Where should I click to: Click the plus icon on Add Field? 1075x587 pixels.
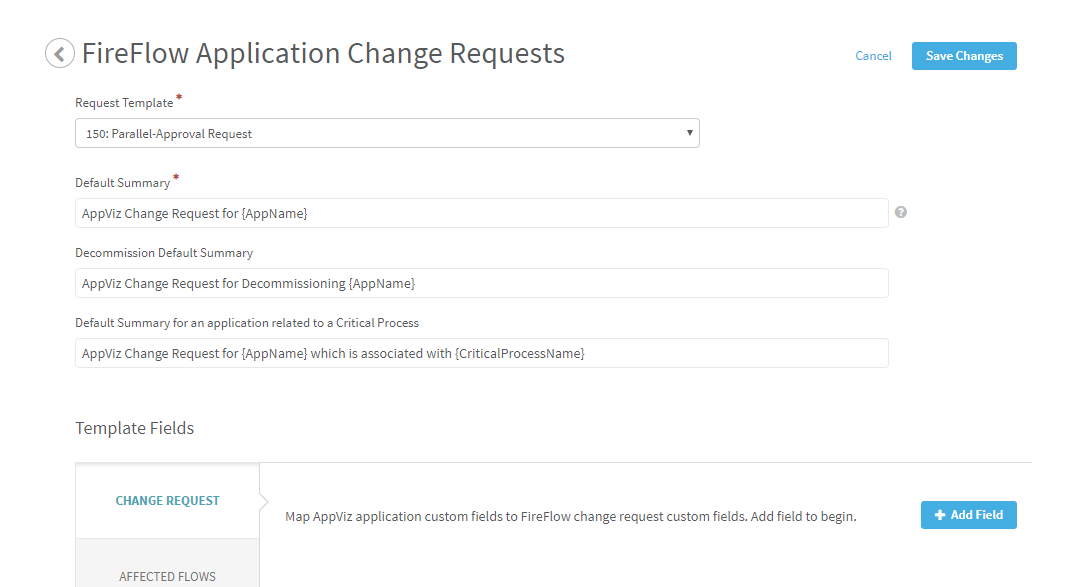[x=939, y=515]
